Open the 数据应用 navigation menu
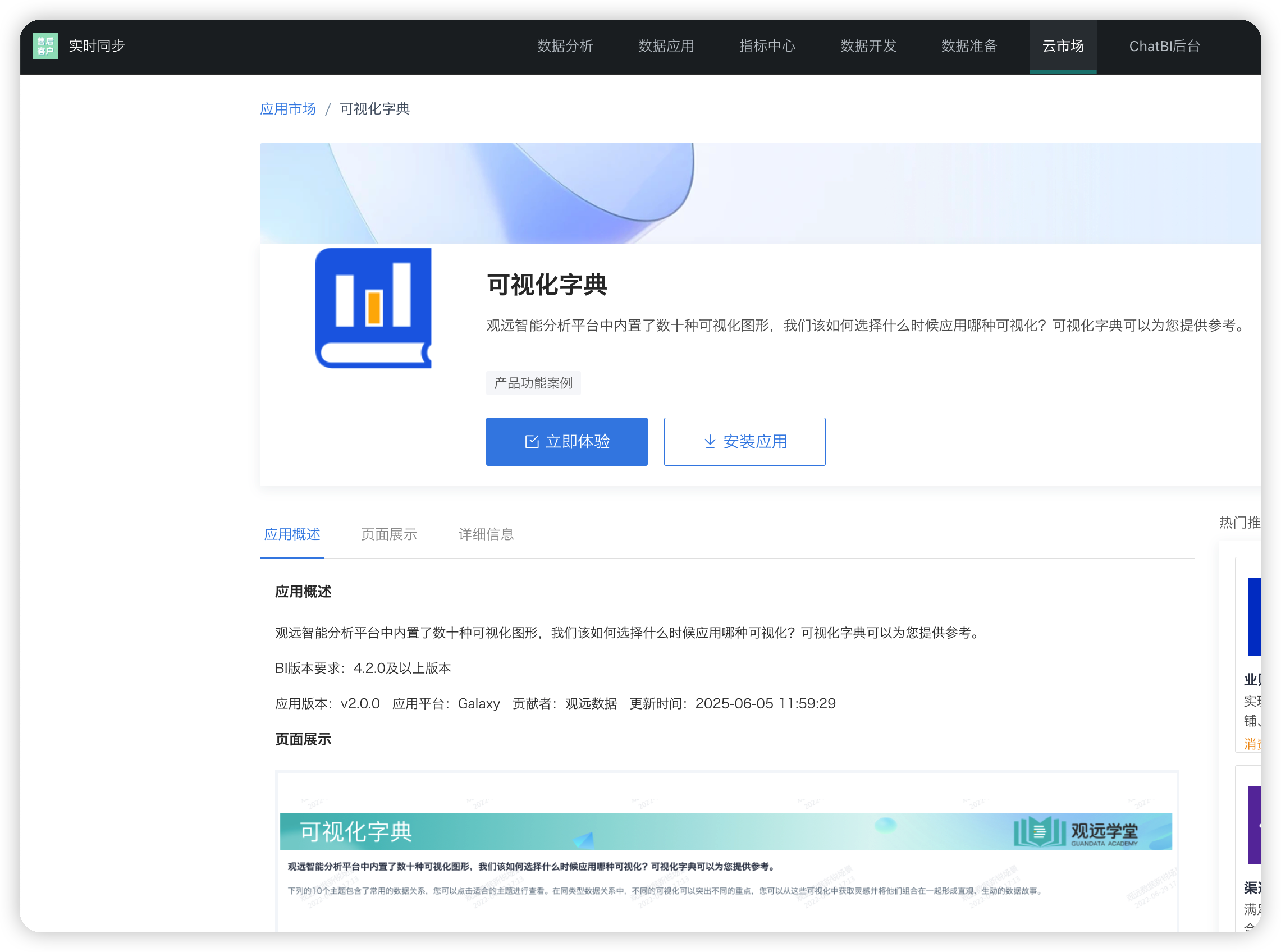Viewport: 1281px width, 952px height. [666, 46]
